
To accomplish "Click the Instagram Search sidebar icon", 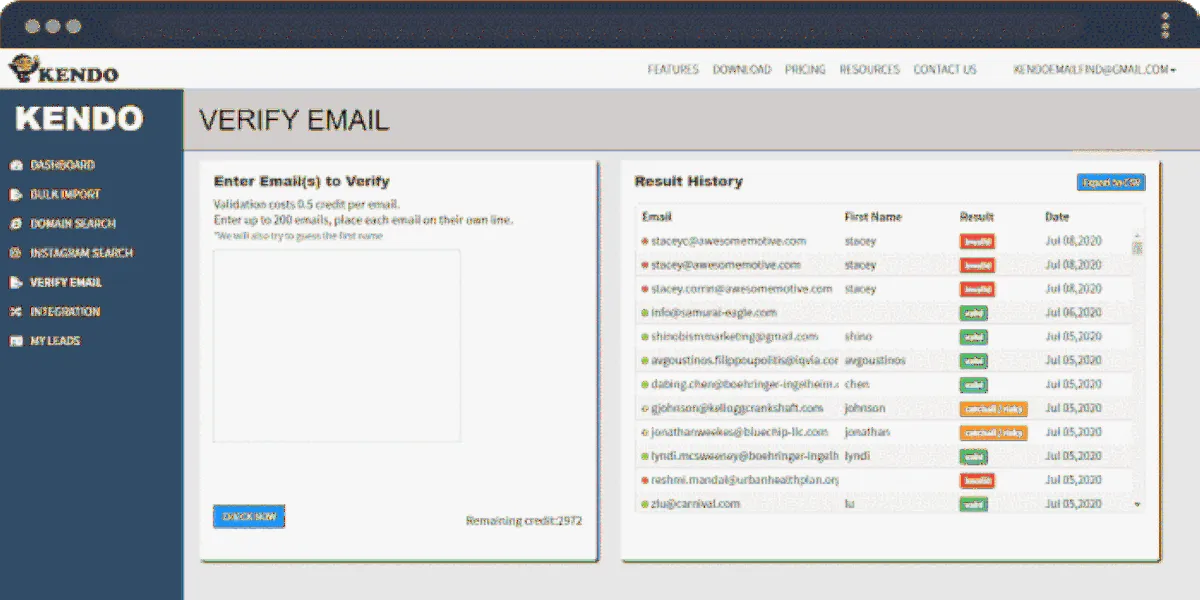I will pos(15,253).
